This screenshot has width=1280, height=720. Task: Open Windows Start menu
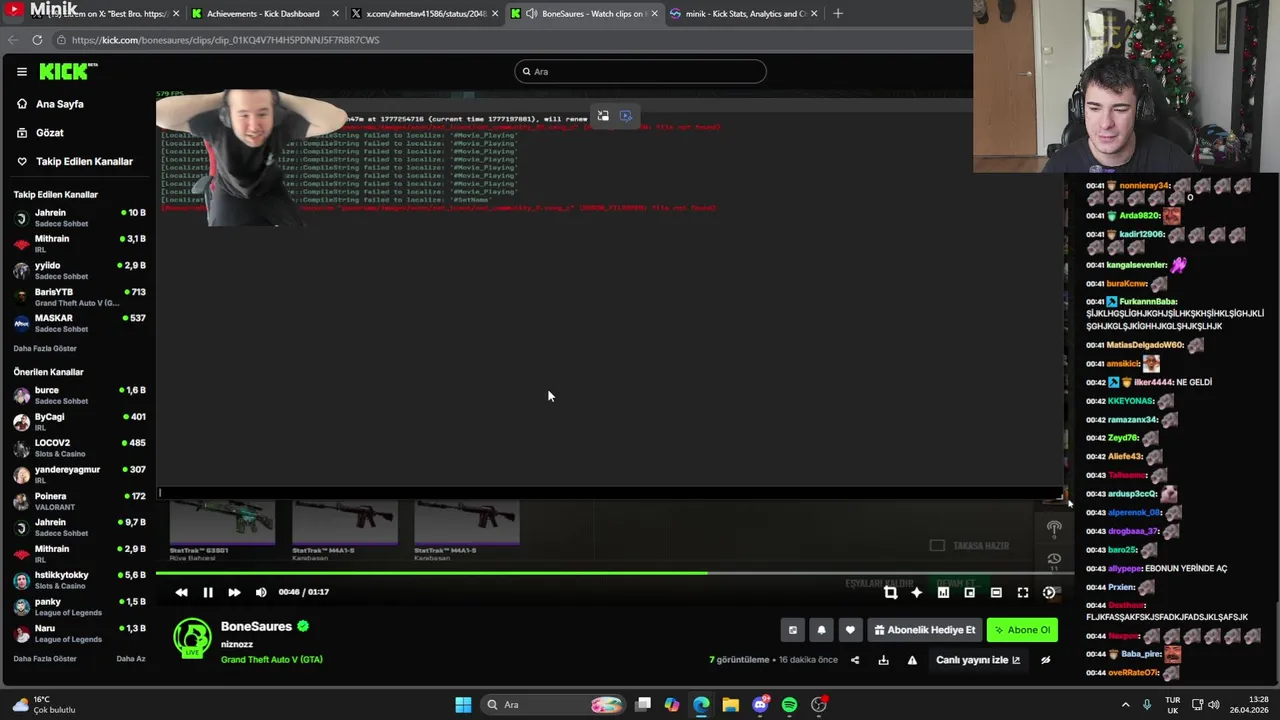point(463,705)
